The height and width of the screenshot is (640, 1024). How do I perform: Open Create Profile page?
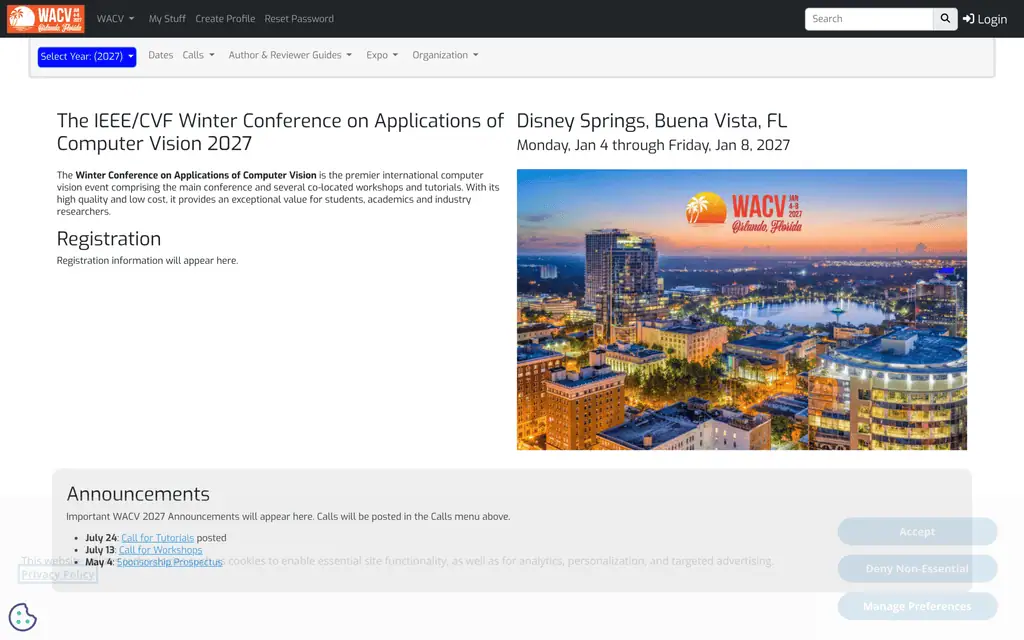pyautogui.click(x=225, y=19)
